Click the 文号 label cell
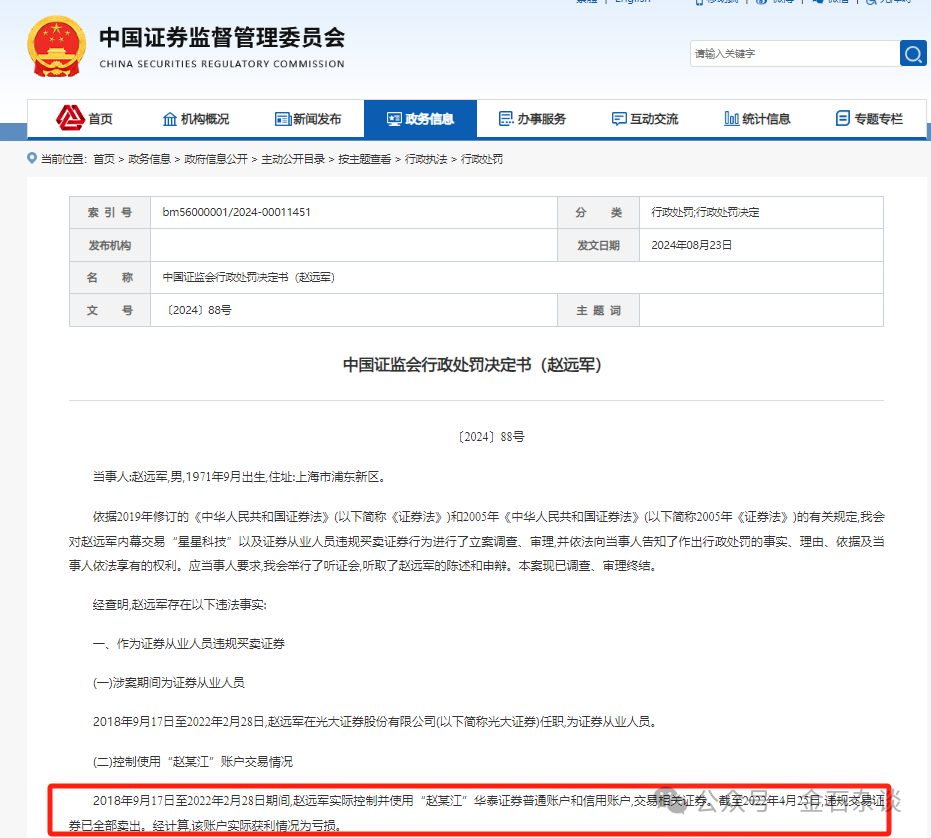This screenshot has height=838, width=931. 110,310
